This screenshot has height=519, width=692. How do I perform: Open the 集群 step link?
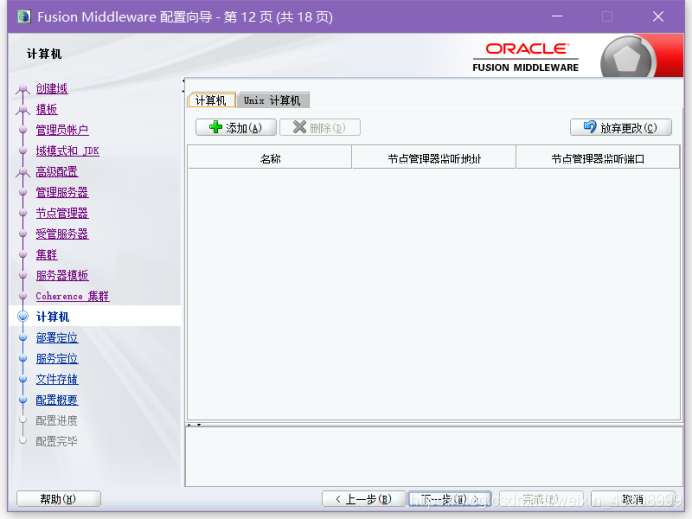[x=46, y=254]
